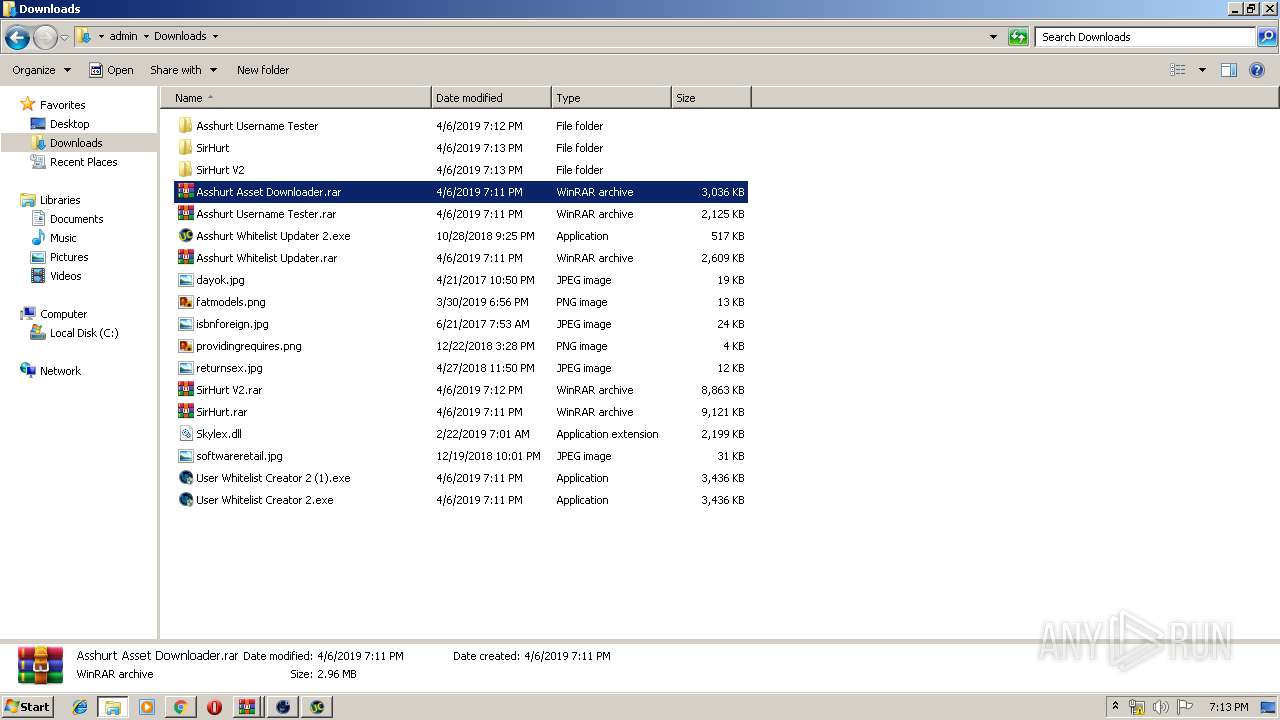Show hidden tray icons arrow

click(1115, 707)
